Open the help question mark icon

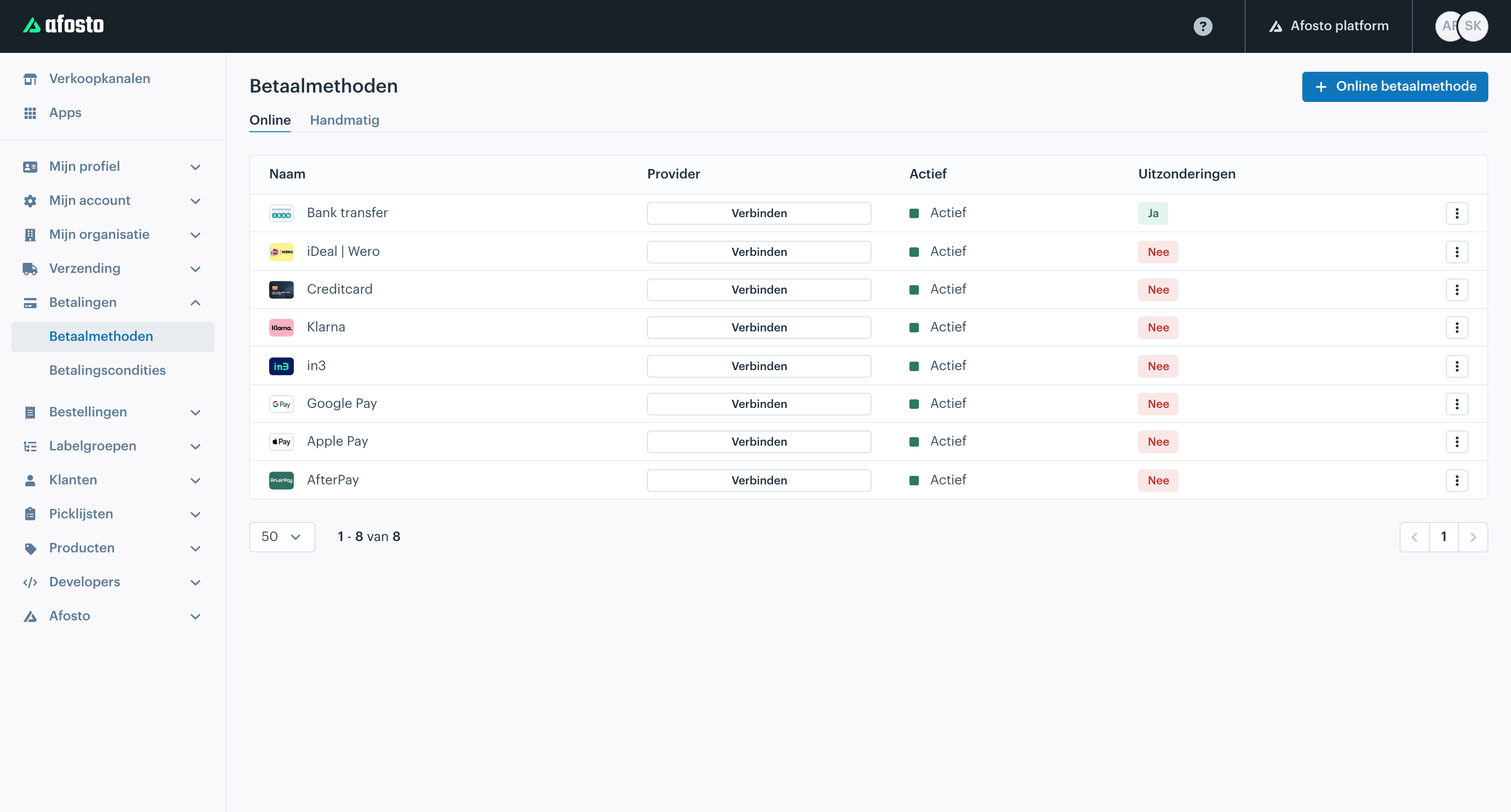coord(1203,26)
